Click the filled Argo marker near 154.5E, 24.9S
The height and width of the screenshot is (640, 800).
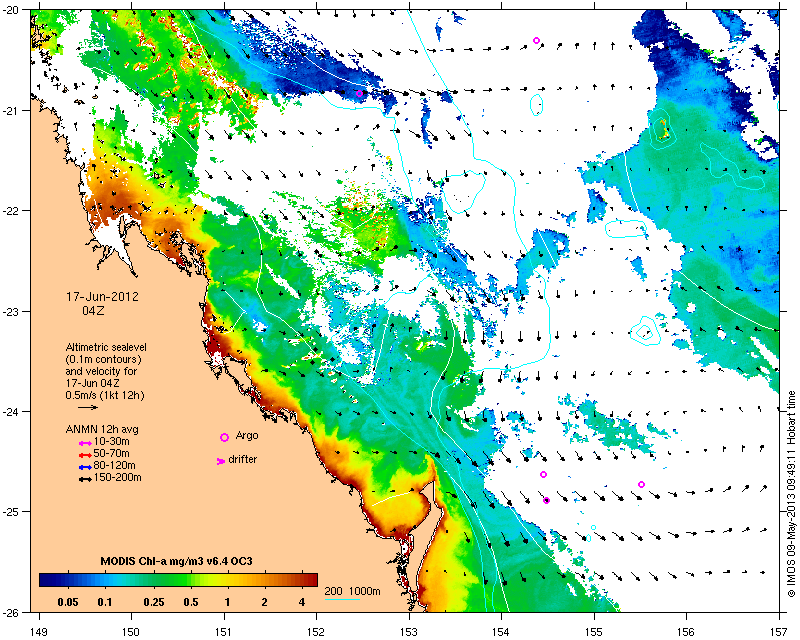(546, 501)
